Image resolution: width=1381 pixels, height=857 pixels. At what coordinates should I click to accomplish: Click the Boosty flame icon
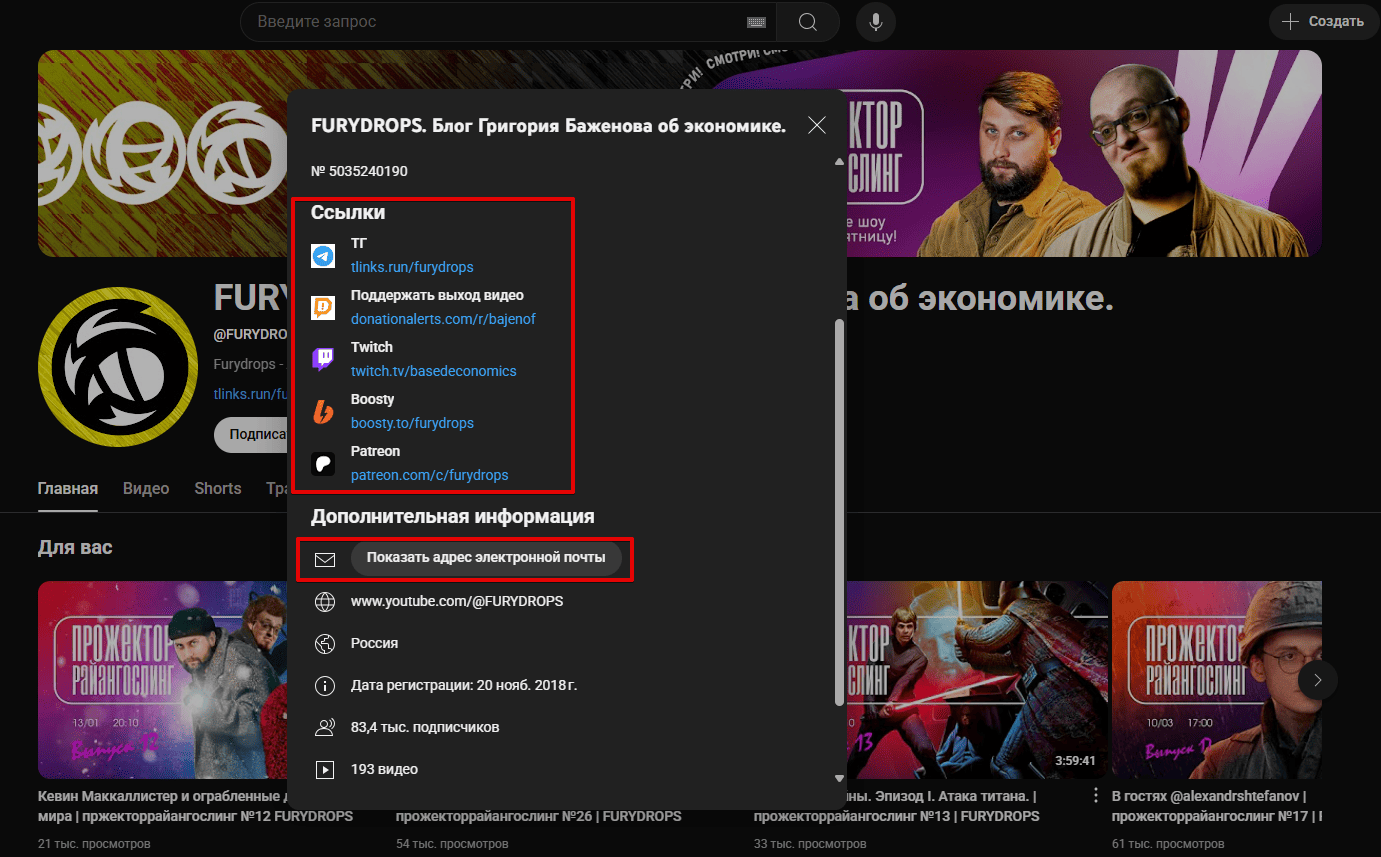(323, 411)
